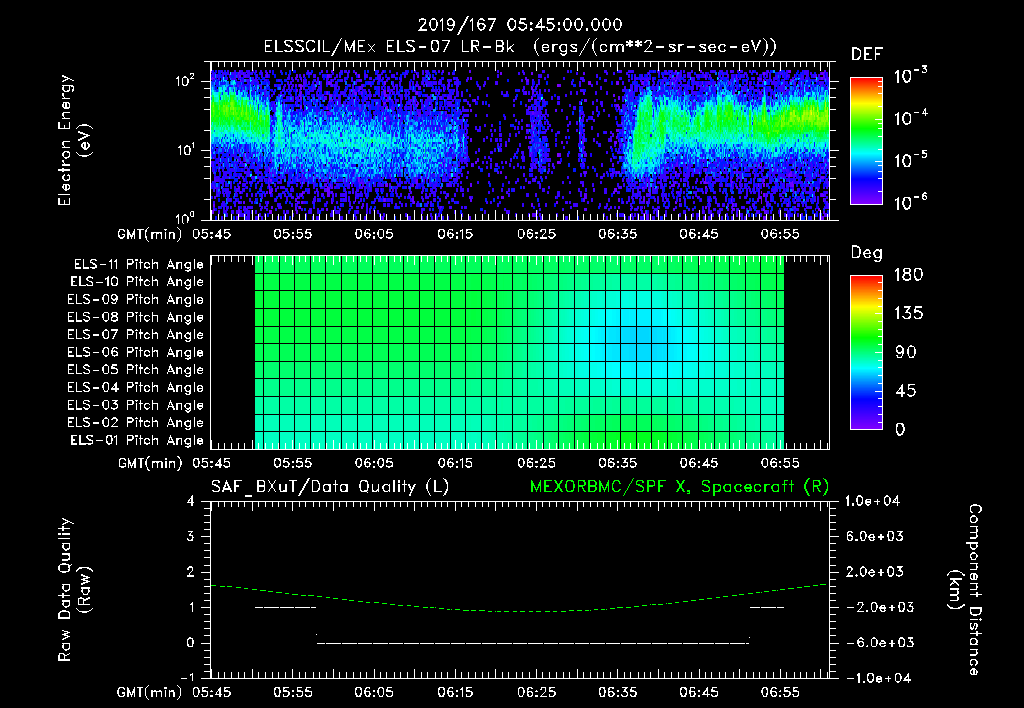This screenshot has height=708, width=1024.
Task: Click the Electron Energy (eV) axis label
Action: (x=74, y=140)
